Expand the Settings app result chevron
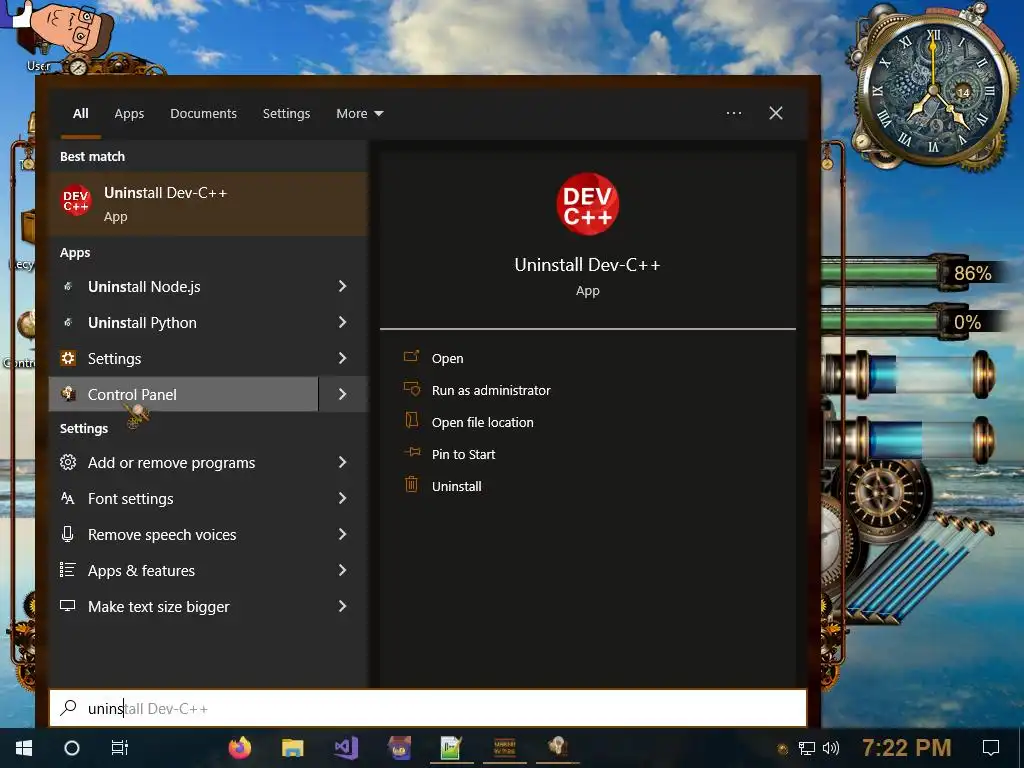 (343, 358)
